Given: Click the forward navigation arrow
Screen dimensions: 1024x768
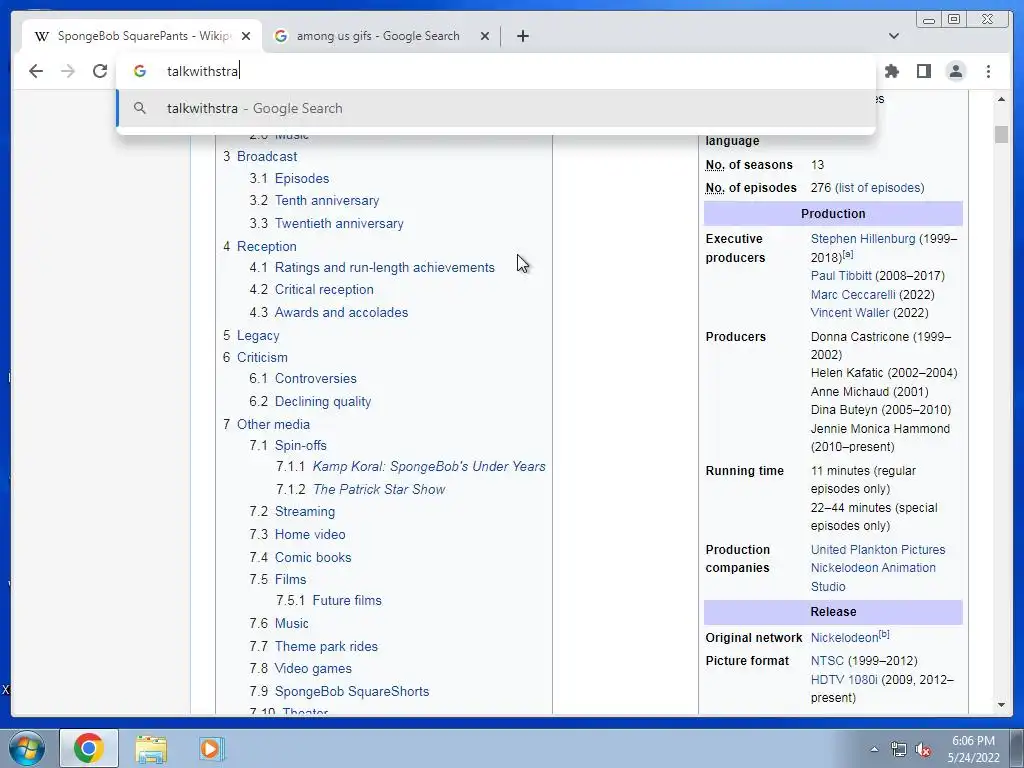Looking at the screenshot, I should point(68,71).
